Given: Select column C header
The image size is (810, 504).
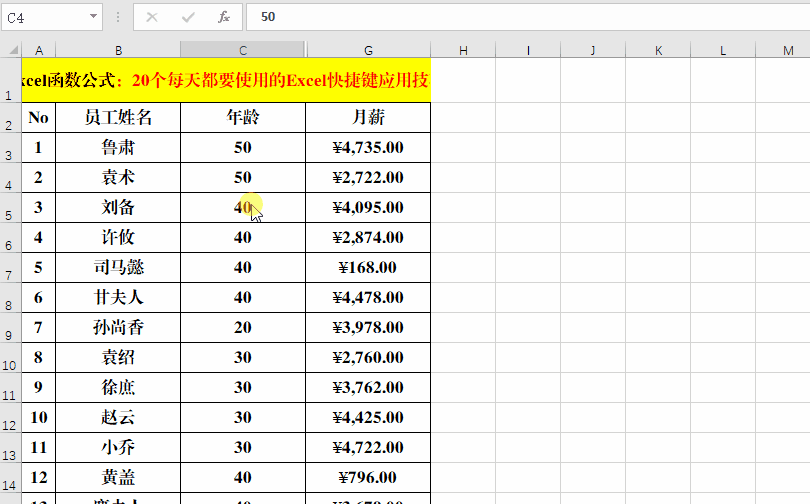Looking at the screenshot, I should click(243, 50).
